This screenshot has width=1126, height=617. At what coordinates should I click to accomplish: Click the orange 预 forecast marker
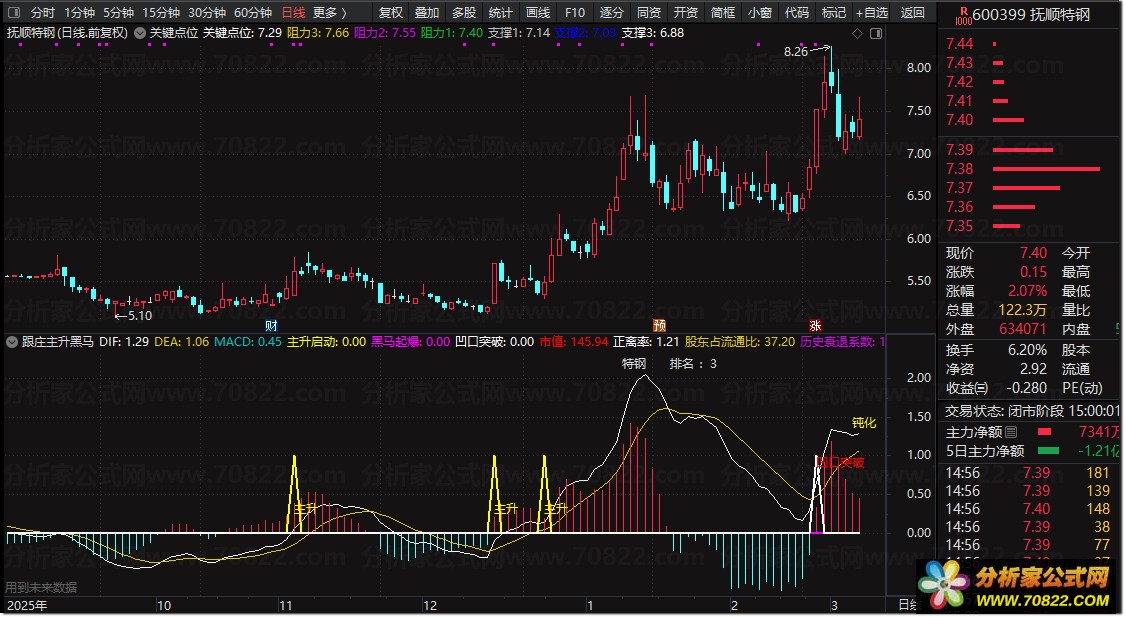coord(660,326)
